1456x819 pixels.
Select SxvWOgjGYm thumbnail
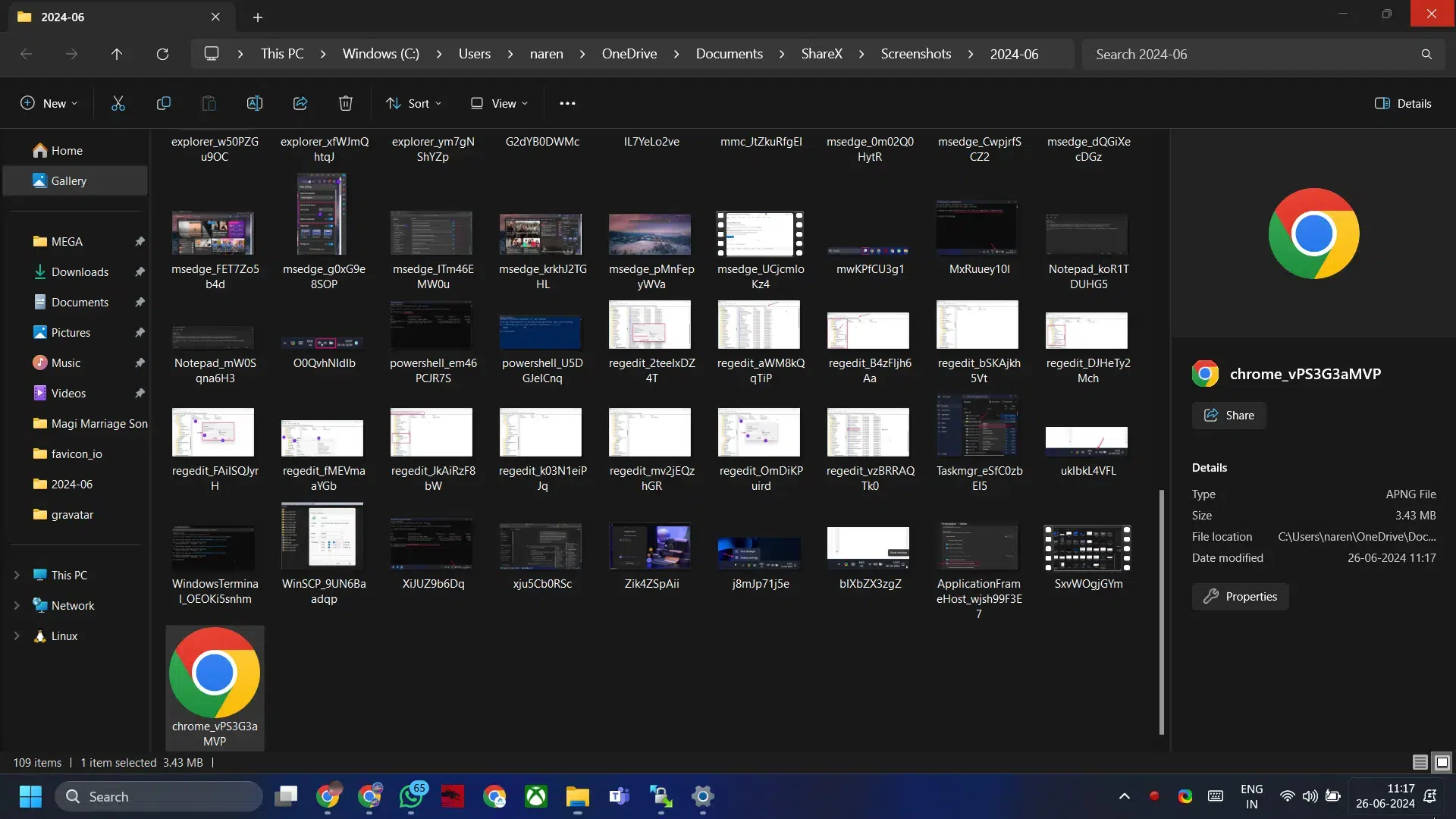[x=1087, y=548]
